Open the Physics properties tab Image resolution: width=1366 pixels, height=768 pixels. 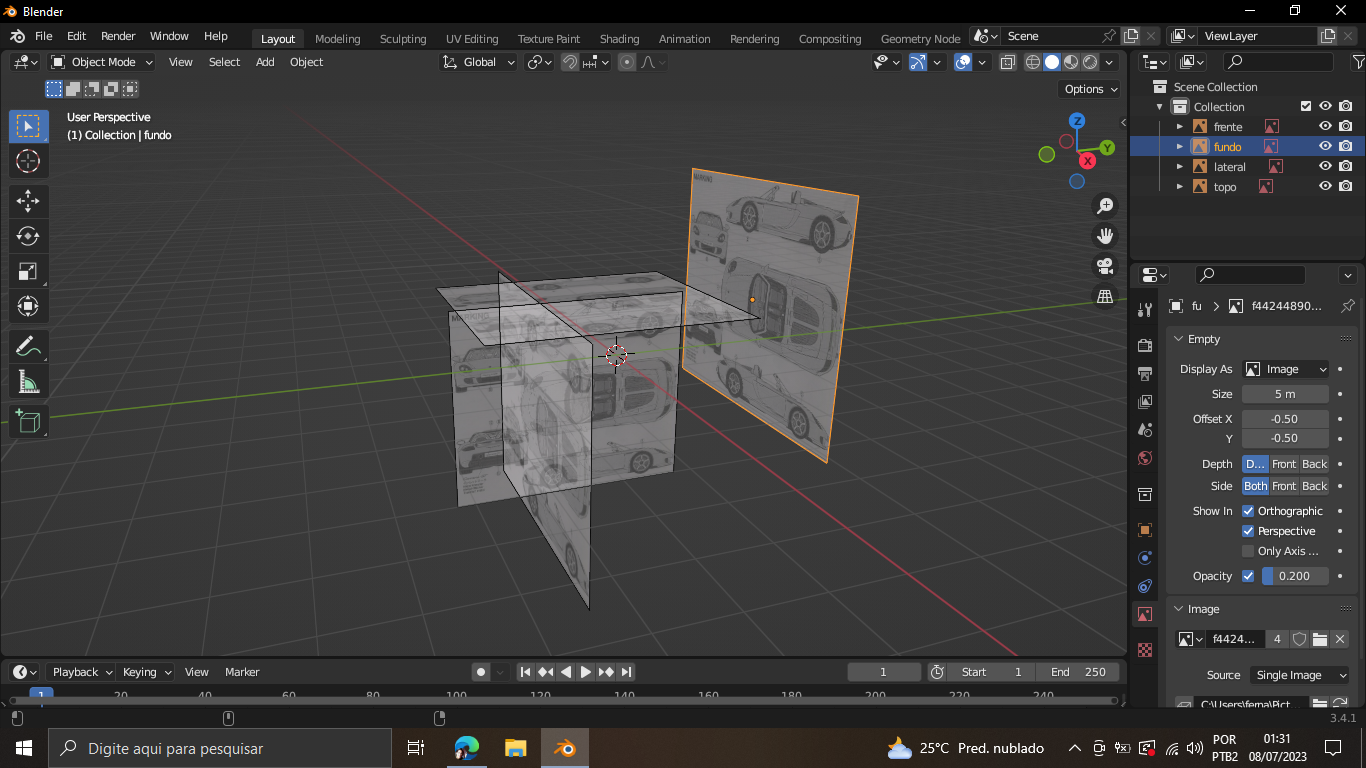(x=1145, y=557)
